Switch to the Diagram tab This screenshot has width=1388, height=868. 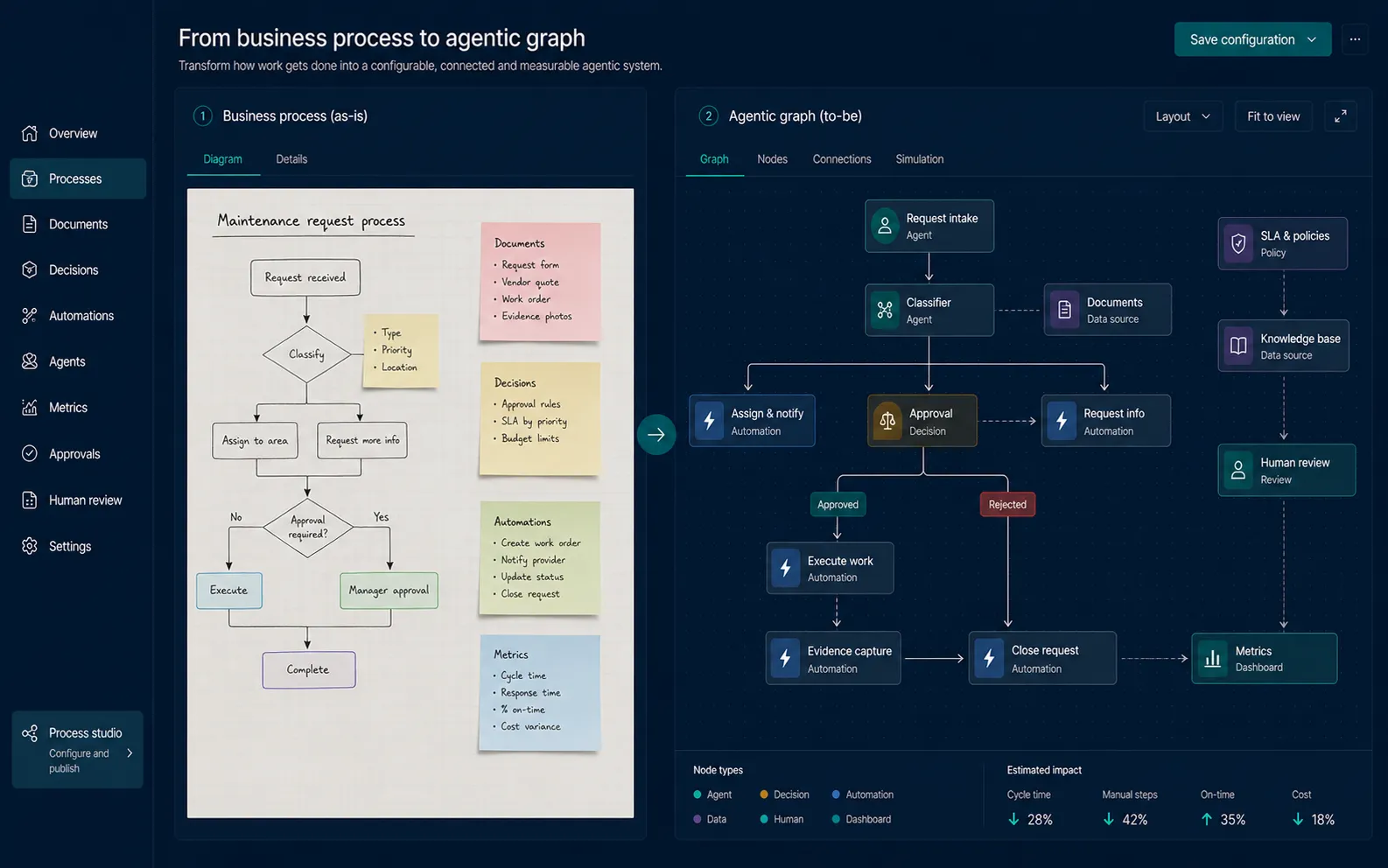click(223, 159)
